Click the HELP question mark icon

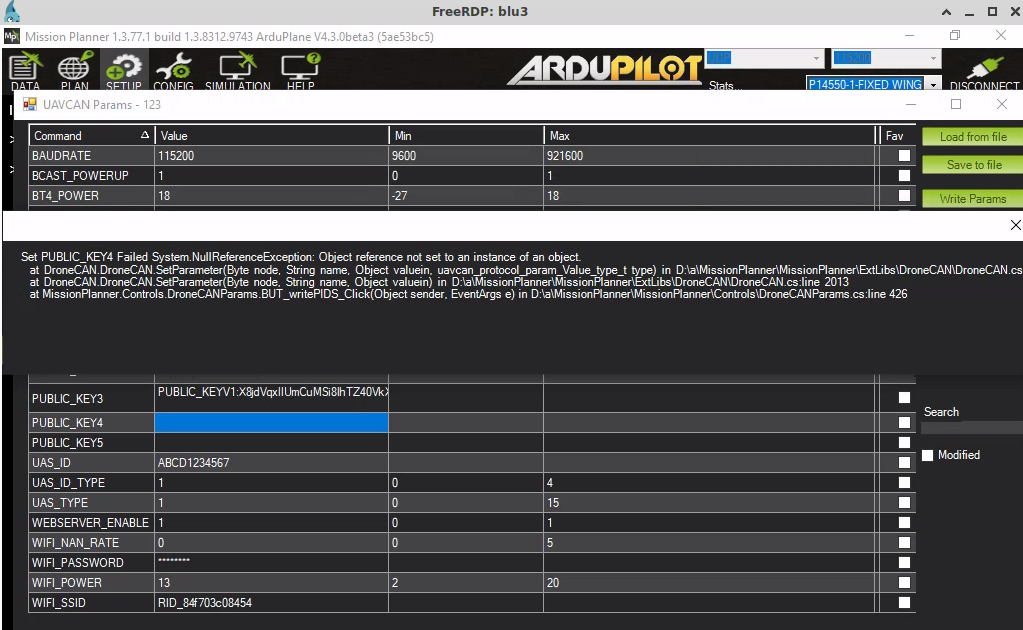coord(299,68)
